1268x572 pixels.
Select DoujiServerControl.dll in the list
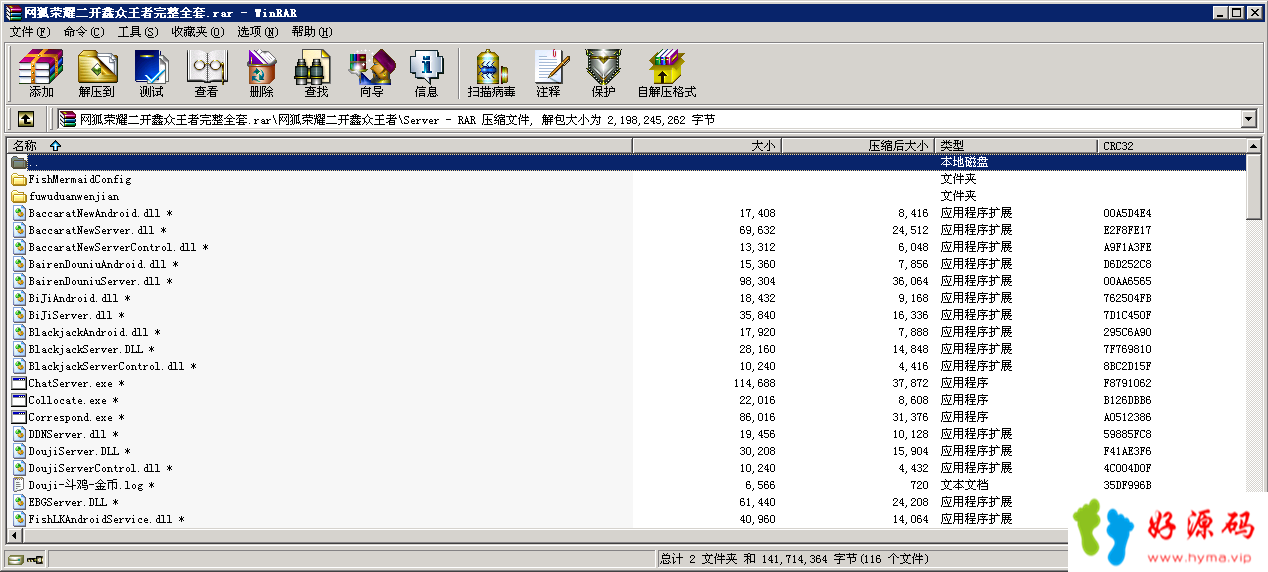[x=628, y=468]
